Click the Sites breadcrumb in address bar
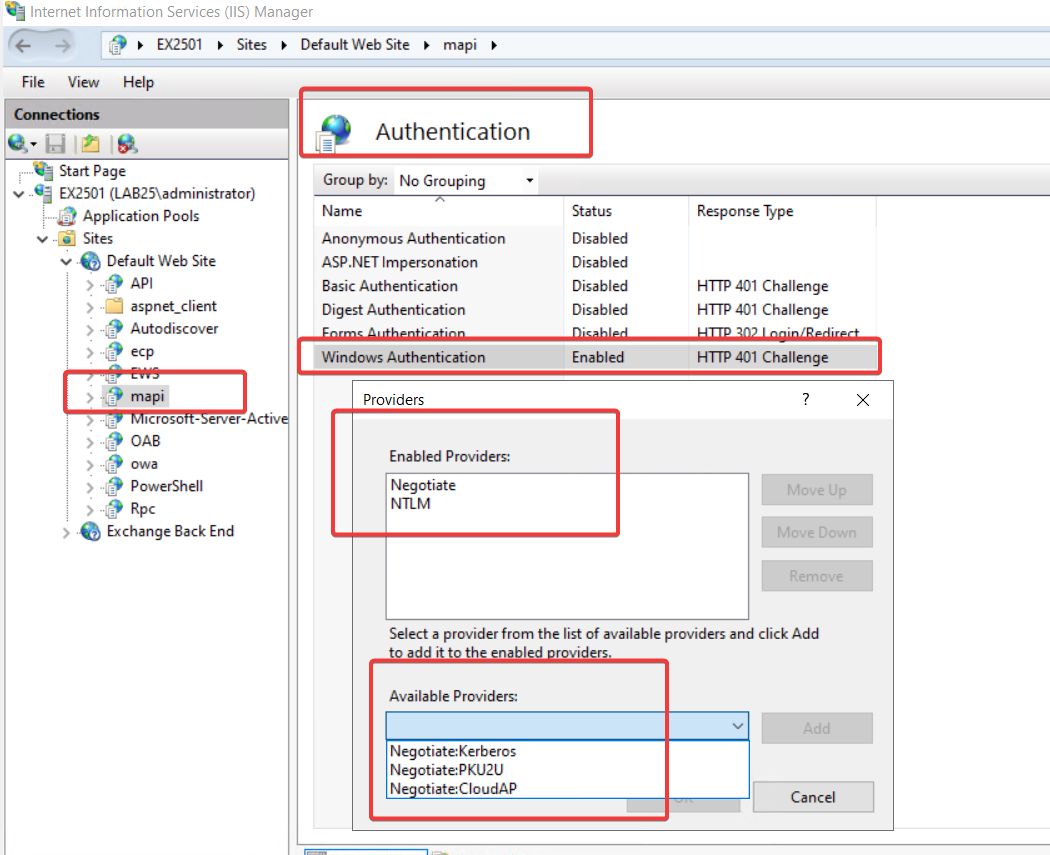The image size is (1050, 855). (251, 45)
